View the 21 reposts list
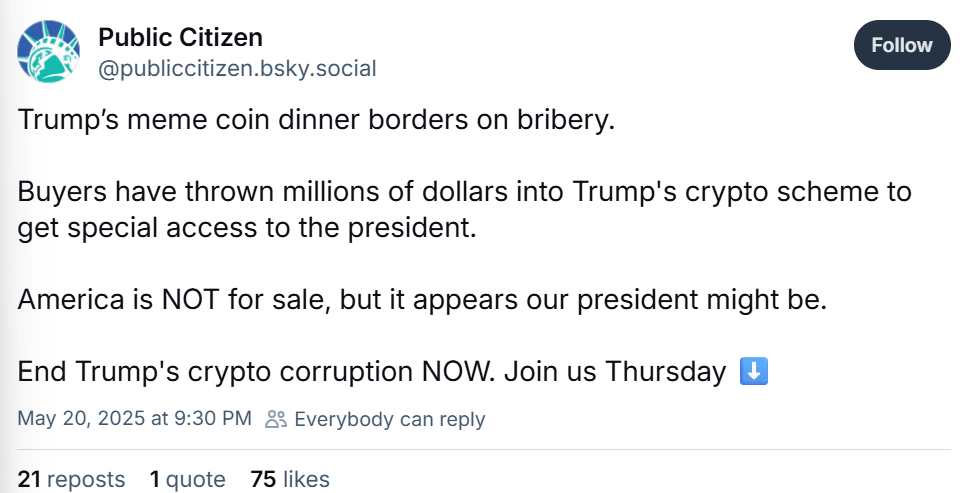The image size is (972, 493). pos(71,479)
